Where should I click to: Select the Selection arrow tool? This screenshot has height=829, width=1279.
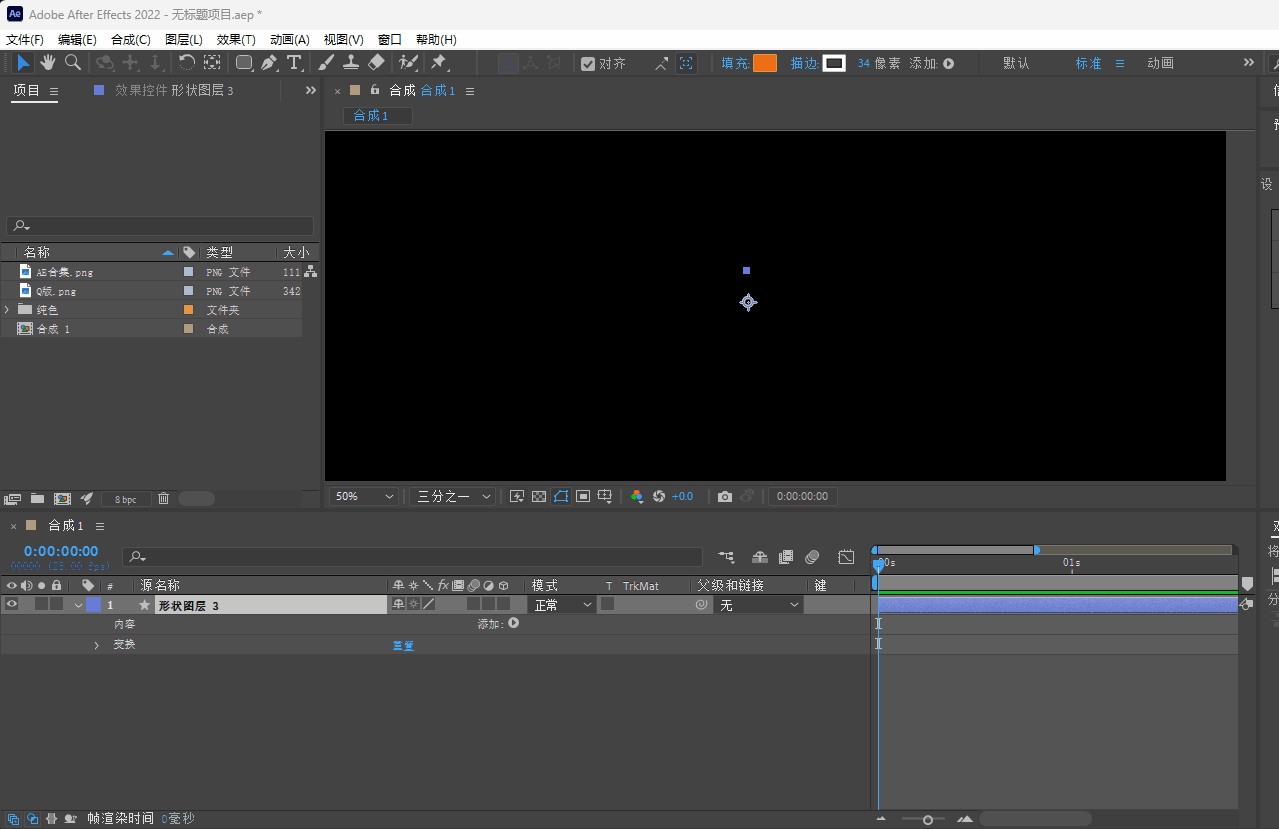[23, 63]
